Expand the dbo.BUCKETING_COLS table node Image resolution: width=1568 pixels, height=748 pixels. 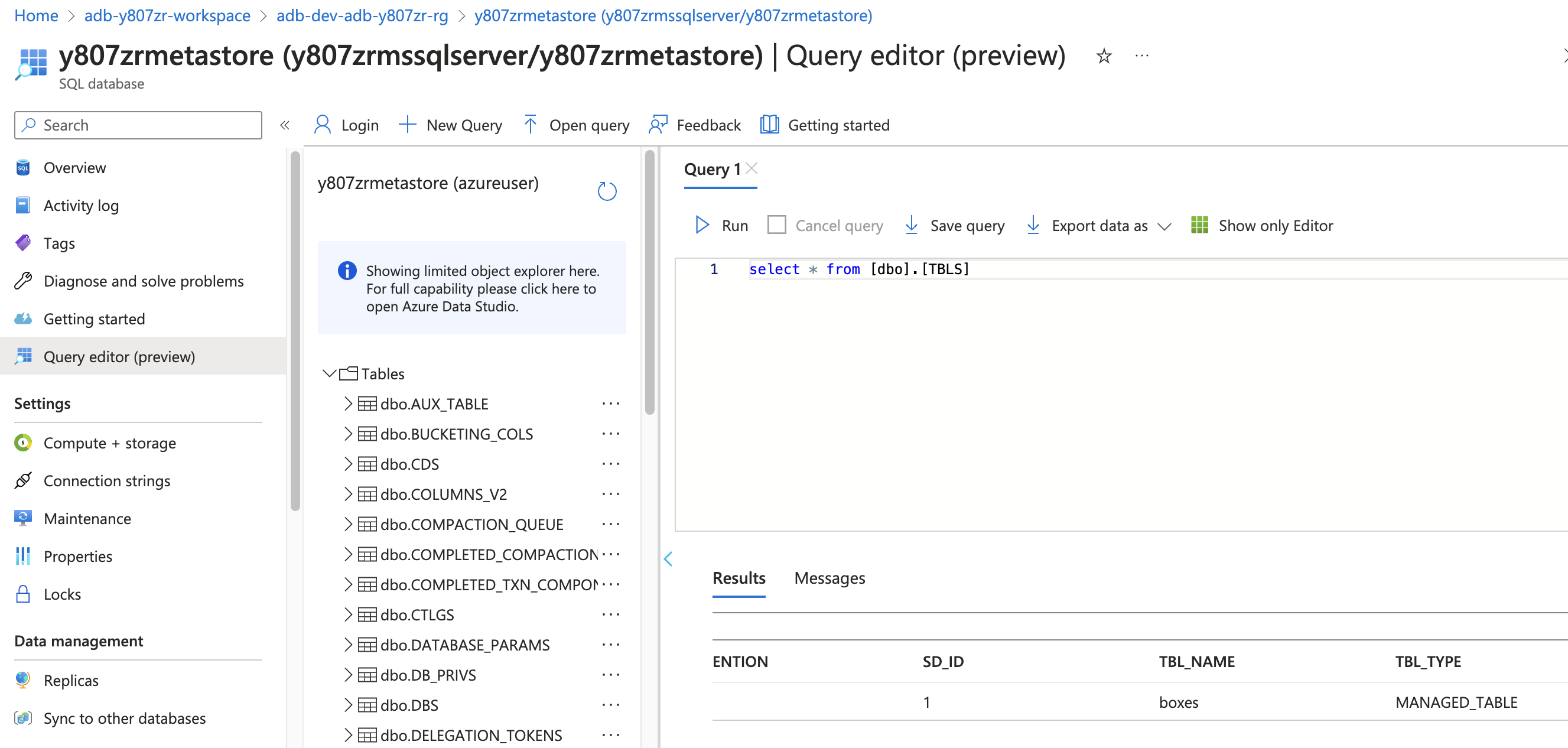pos(347,433)
